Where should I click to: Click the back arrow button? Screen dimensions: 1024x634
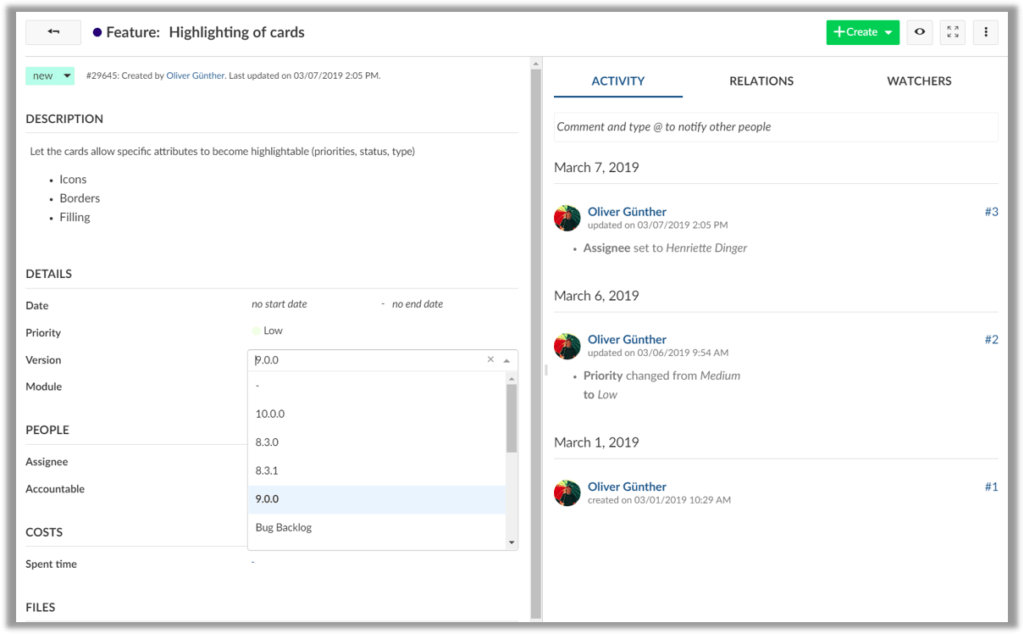coord(53,32)
